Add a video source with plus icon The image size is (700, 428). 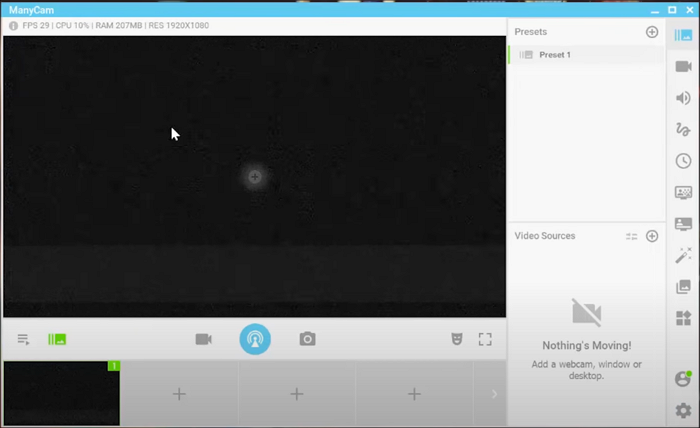tap(652, 236)
